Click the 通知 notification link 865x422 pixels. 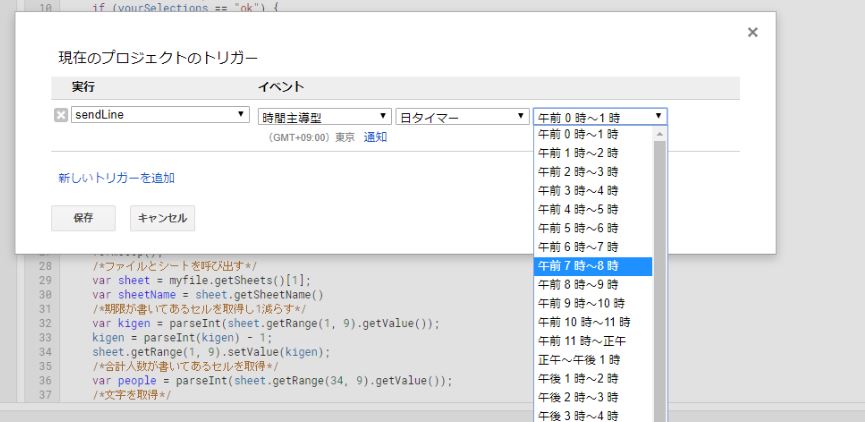point(375,137)
